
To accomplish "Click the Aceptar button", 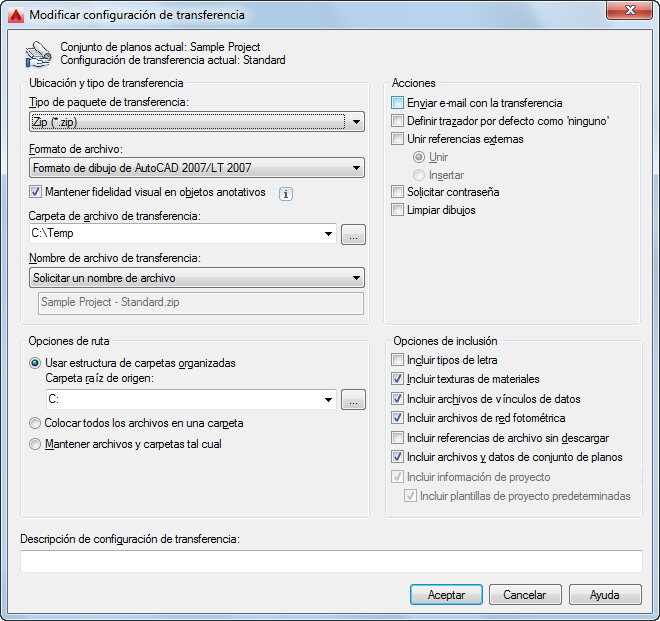I will [446, 594].
